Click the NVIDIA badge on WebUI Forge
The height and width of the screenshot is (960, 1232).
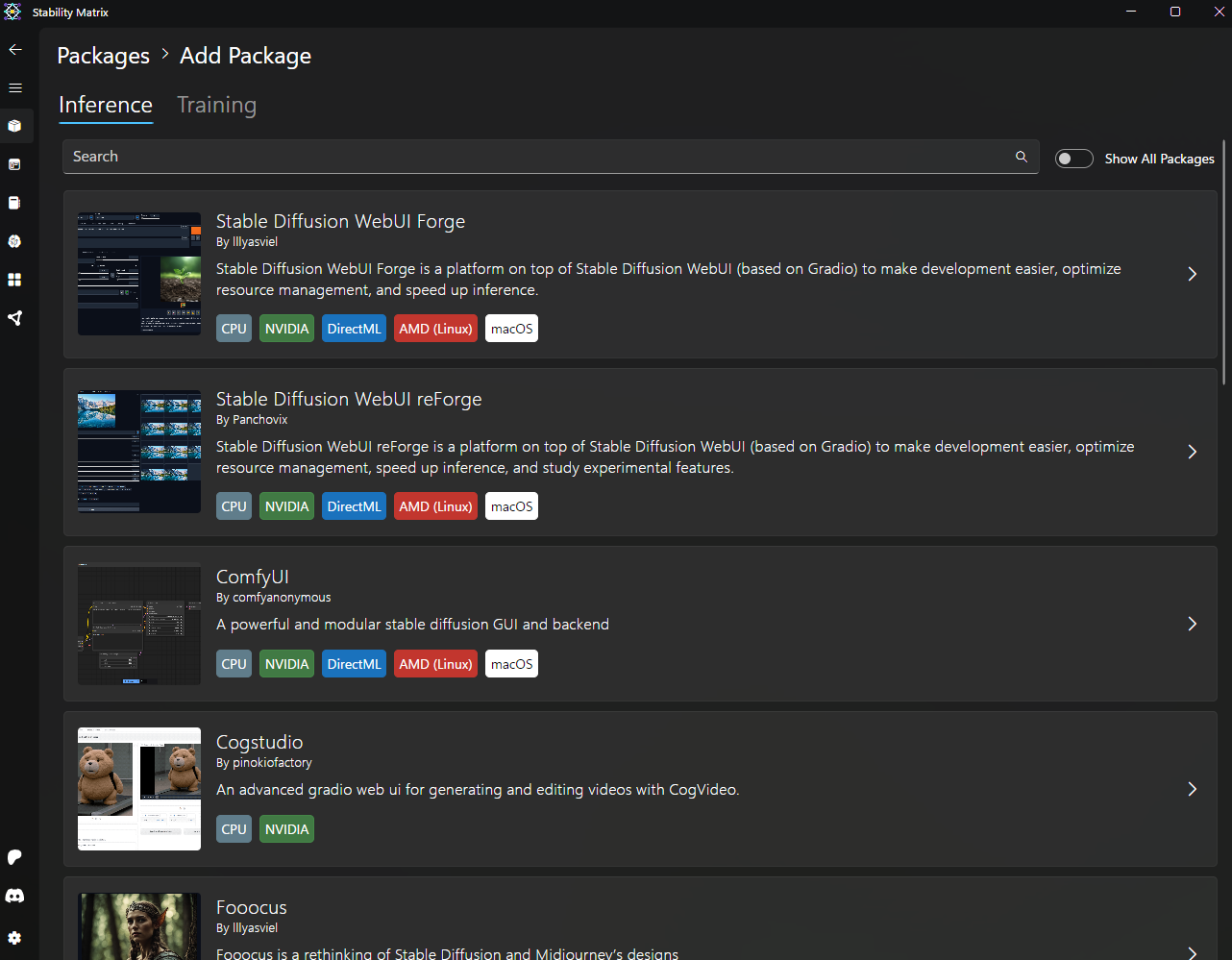pos(286,329)
